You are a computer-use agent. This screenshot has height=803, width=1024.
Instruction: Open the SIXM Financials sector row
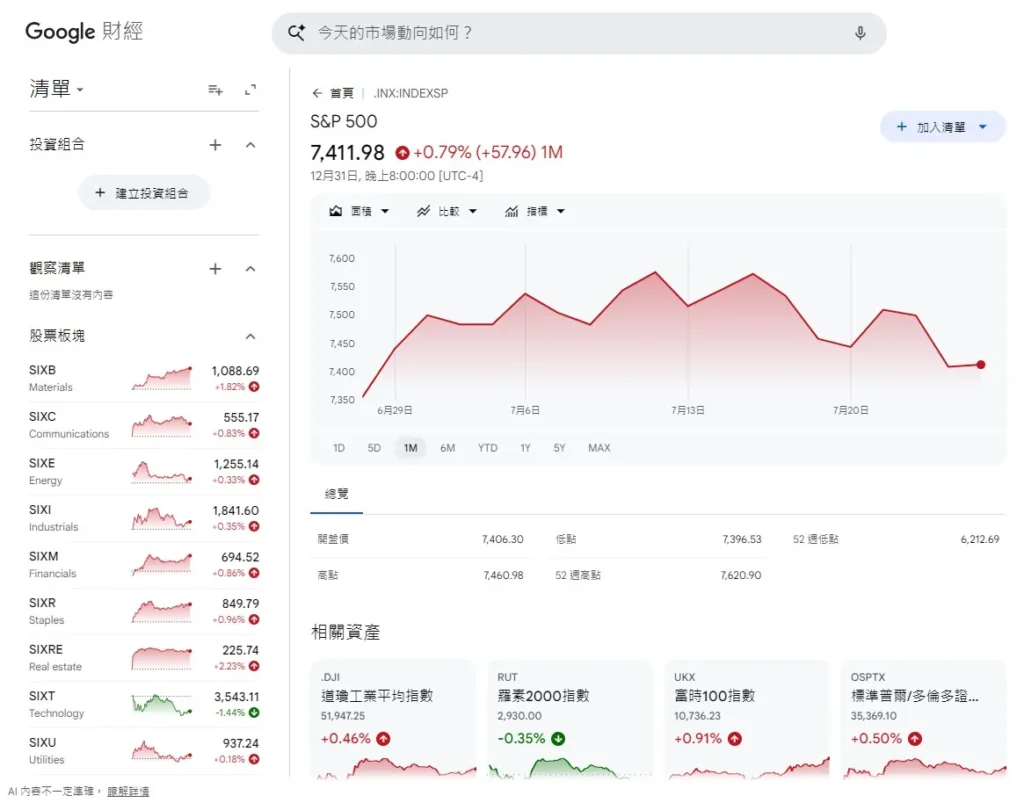point(144,565)
